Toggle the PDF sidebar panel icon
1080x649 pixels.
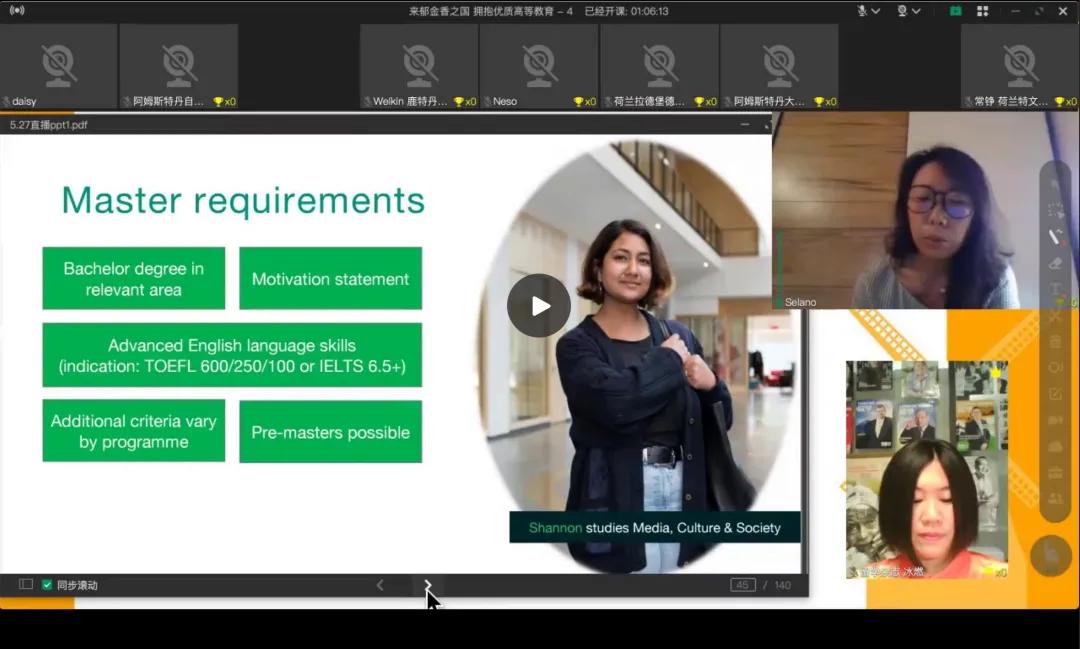point(26,585)
